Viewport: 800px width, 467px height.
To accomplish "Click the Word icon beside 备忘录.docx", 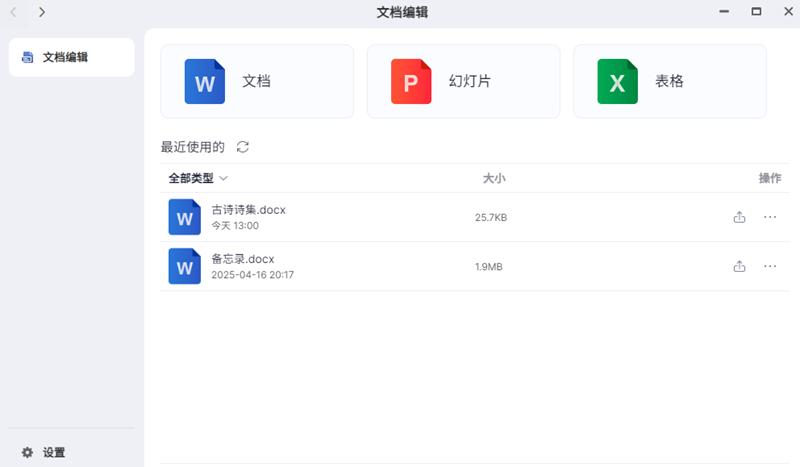I will 185,266.
